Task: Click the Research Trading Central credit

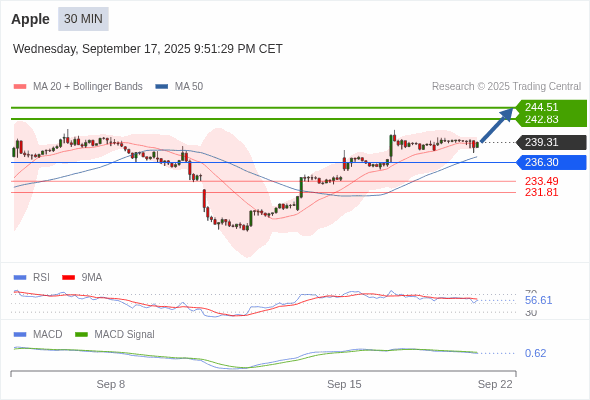Action: (x=506, y=87)
